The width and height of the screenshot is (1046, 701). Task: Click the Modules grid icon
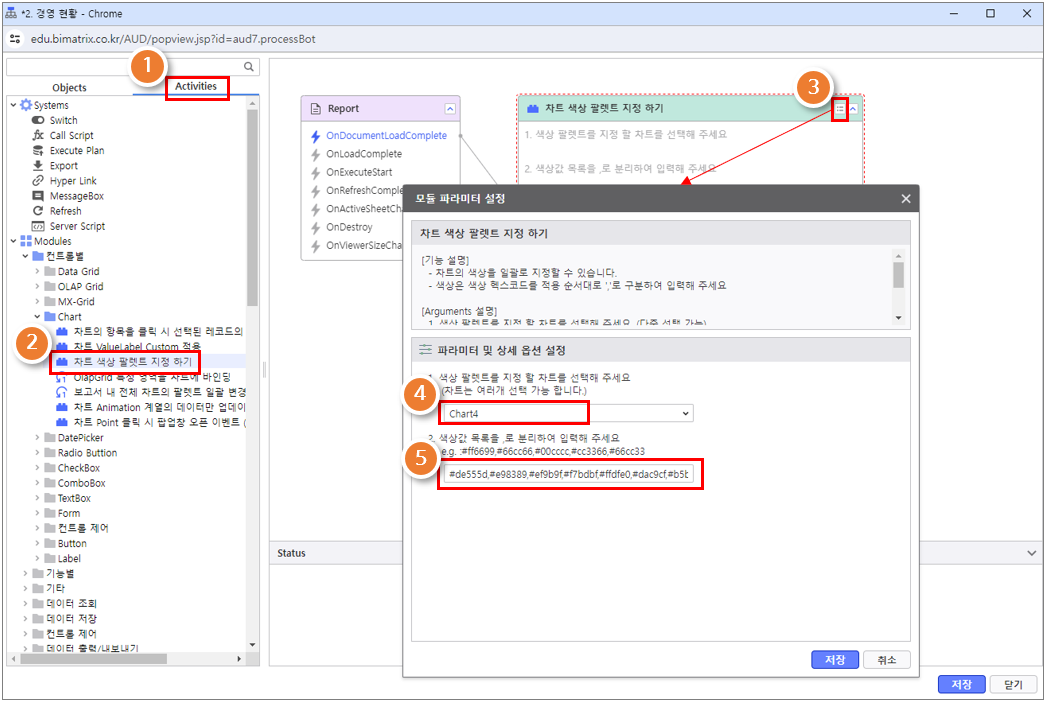pyautogui.click(x=26, y=241)
